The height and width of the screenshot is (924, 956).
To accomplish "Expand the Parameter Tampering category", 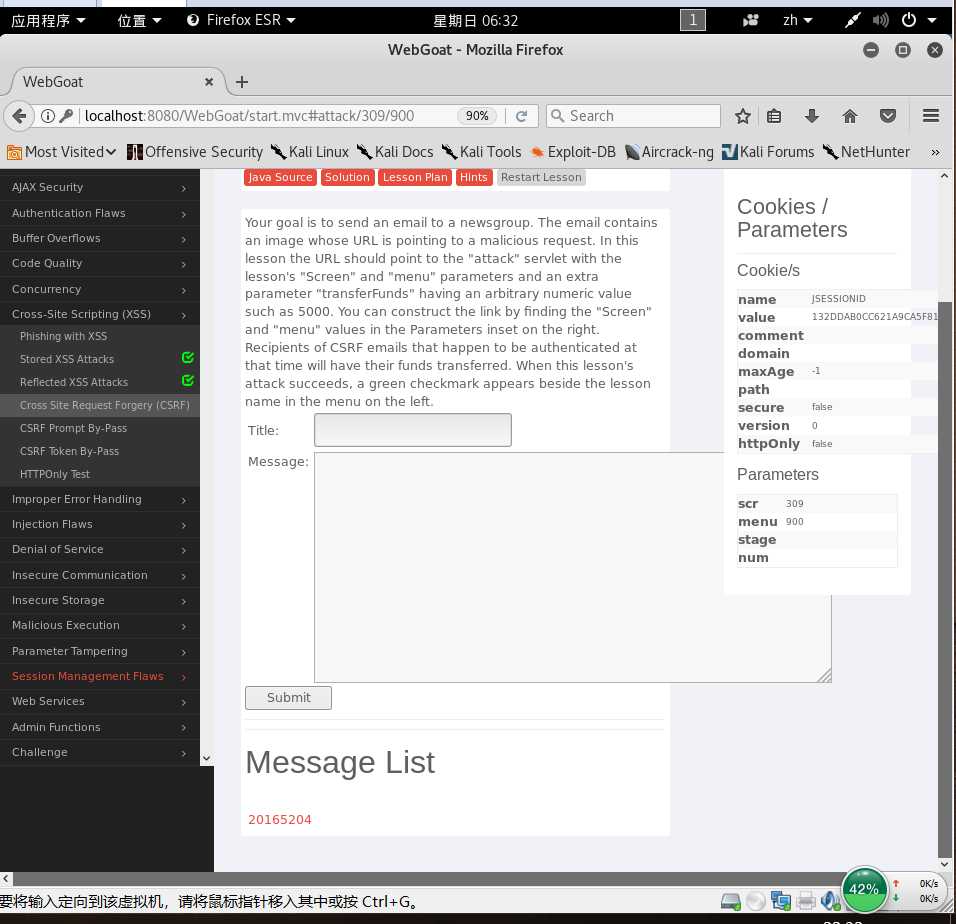I will pyautogui.click(x=100, y=651).
